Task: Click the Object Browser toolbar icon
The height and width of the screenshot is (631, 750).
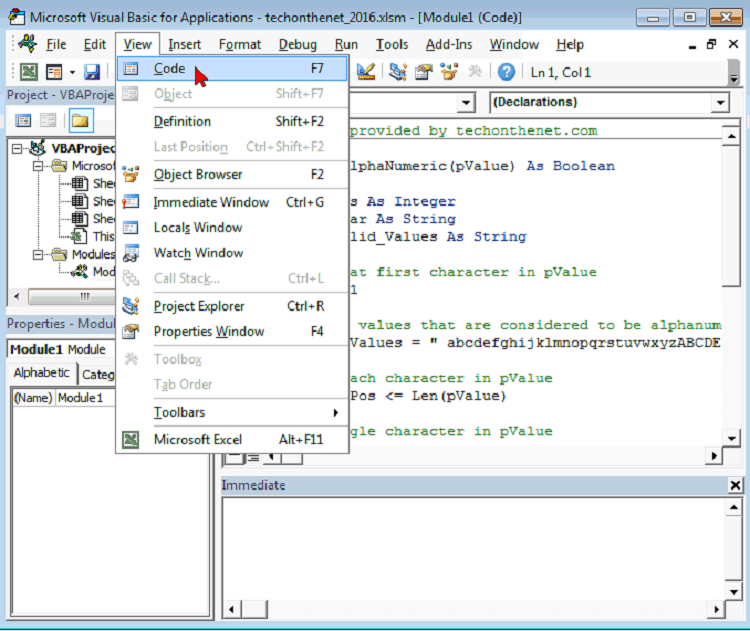Action: [x=449, y=72]
